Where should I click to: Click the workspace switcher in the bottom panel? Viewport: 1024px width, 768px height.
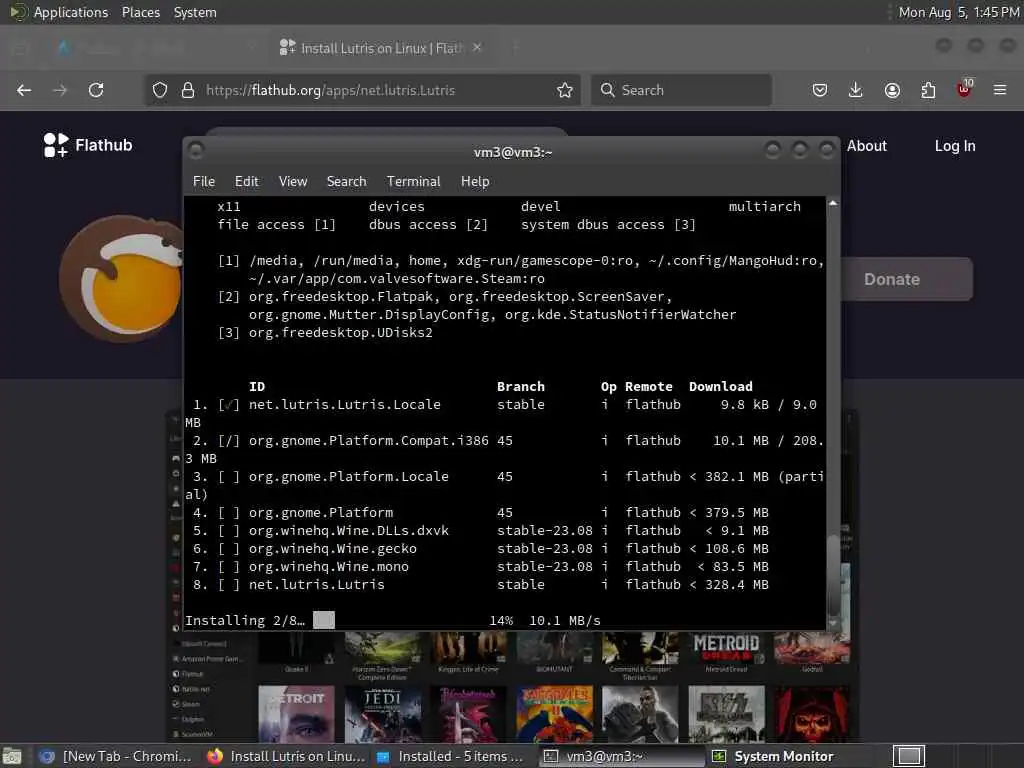[x=909, y=756]
